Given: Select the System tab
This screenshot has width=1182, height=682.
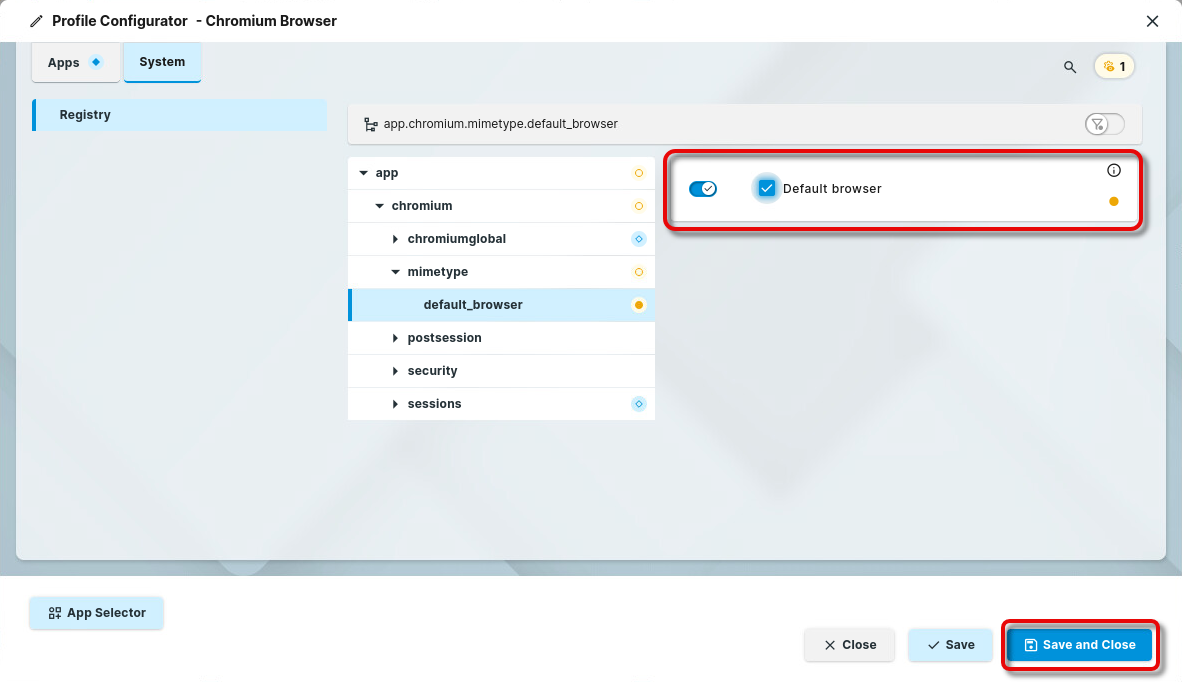Looking at the screenshot, I should click(x=162, y=62).
